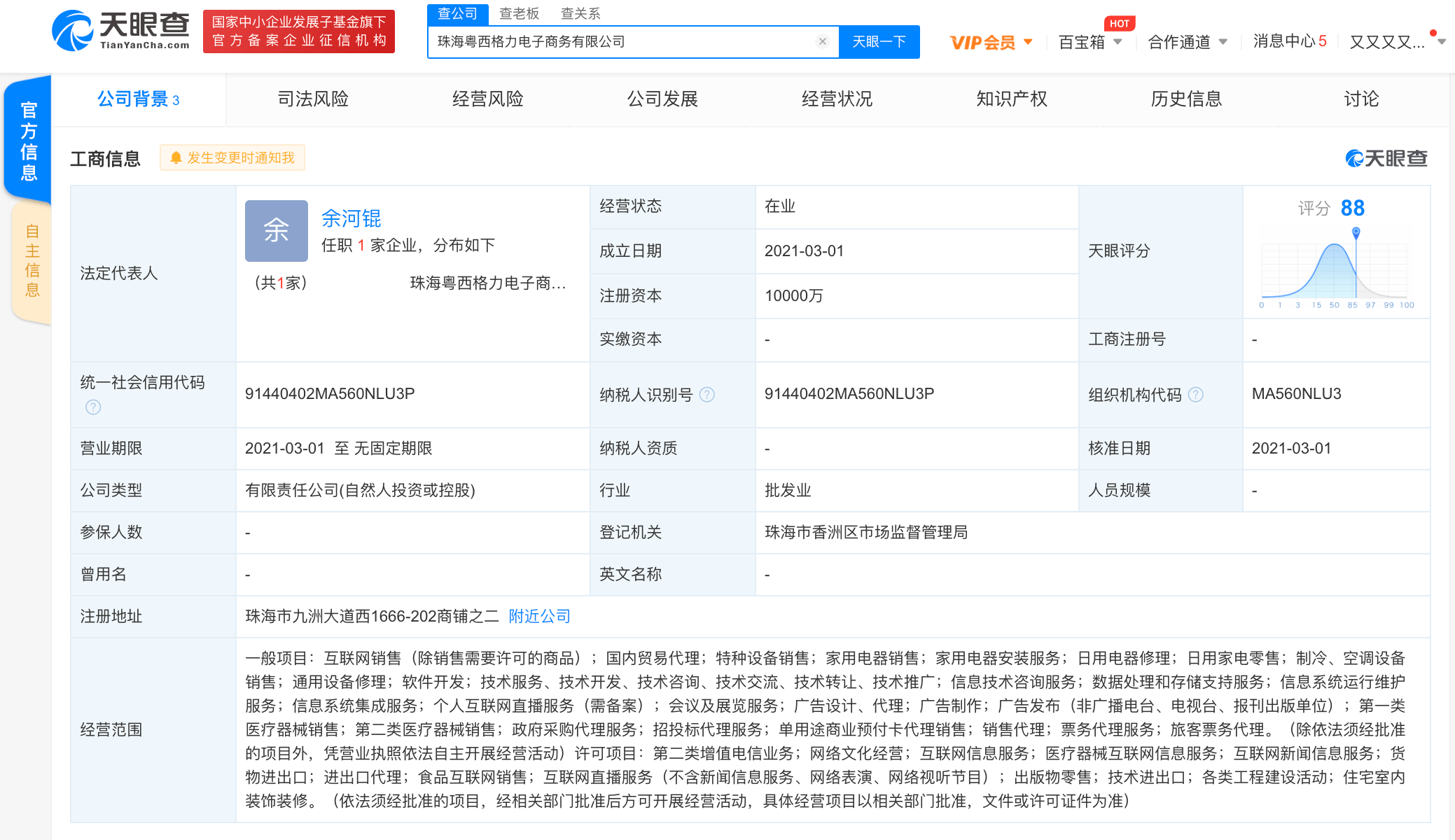Click the red 官方备案企业征信机构 banner
Viewport: 1455px width, 840px height.
(299, 31)
